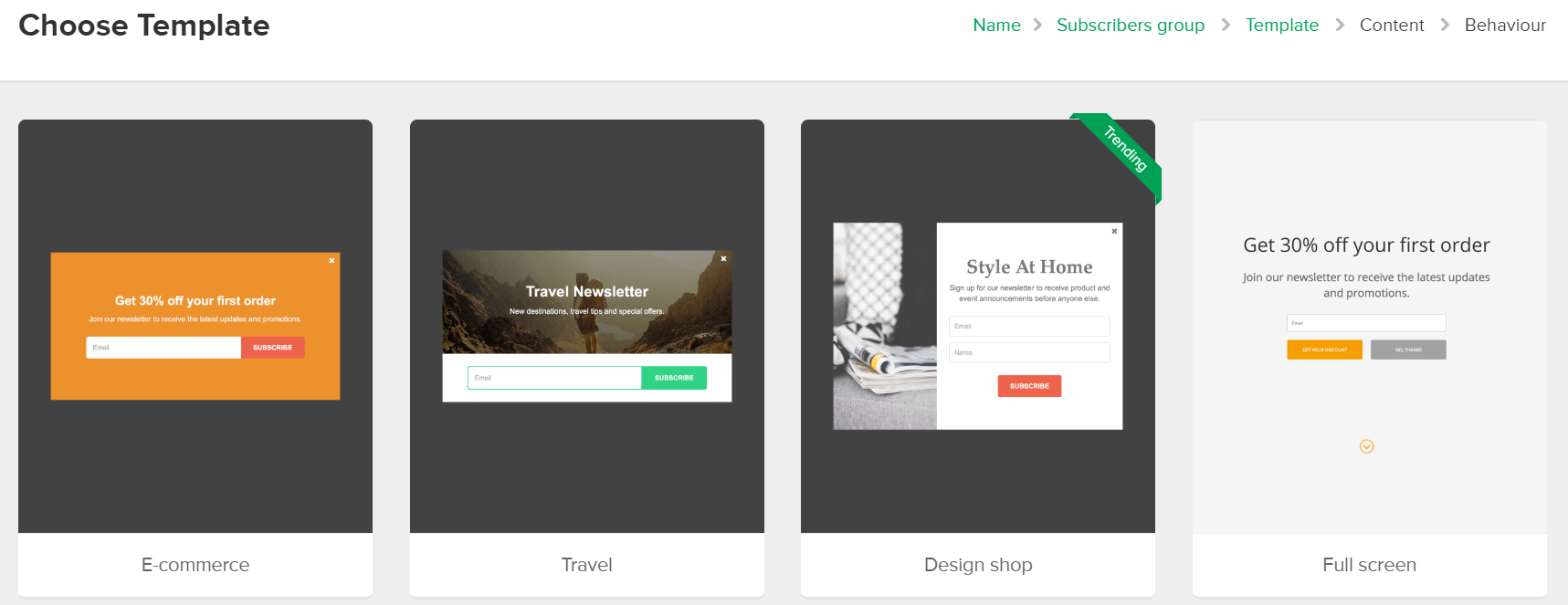Screen dimensions: 1568x605
Task: Click the E-commerce template label
Action: [195, 565]
